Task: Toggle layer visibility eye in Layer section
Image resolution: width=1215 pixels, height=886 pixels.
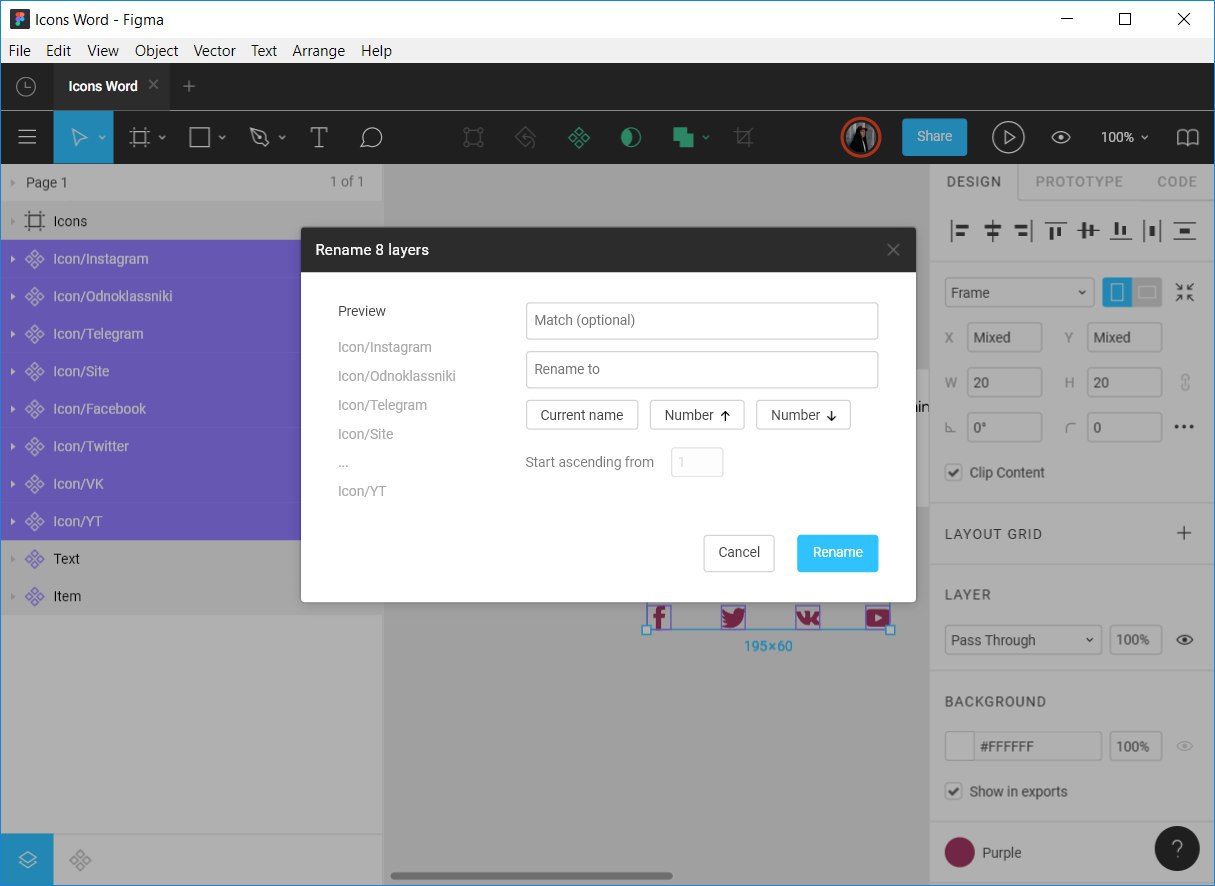Action: pos(1185,640)
